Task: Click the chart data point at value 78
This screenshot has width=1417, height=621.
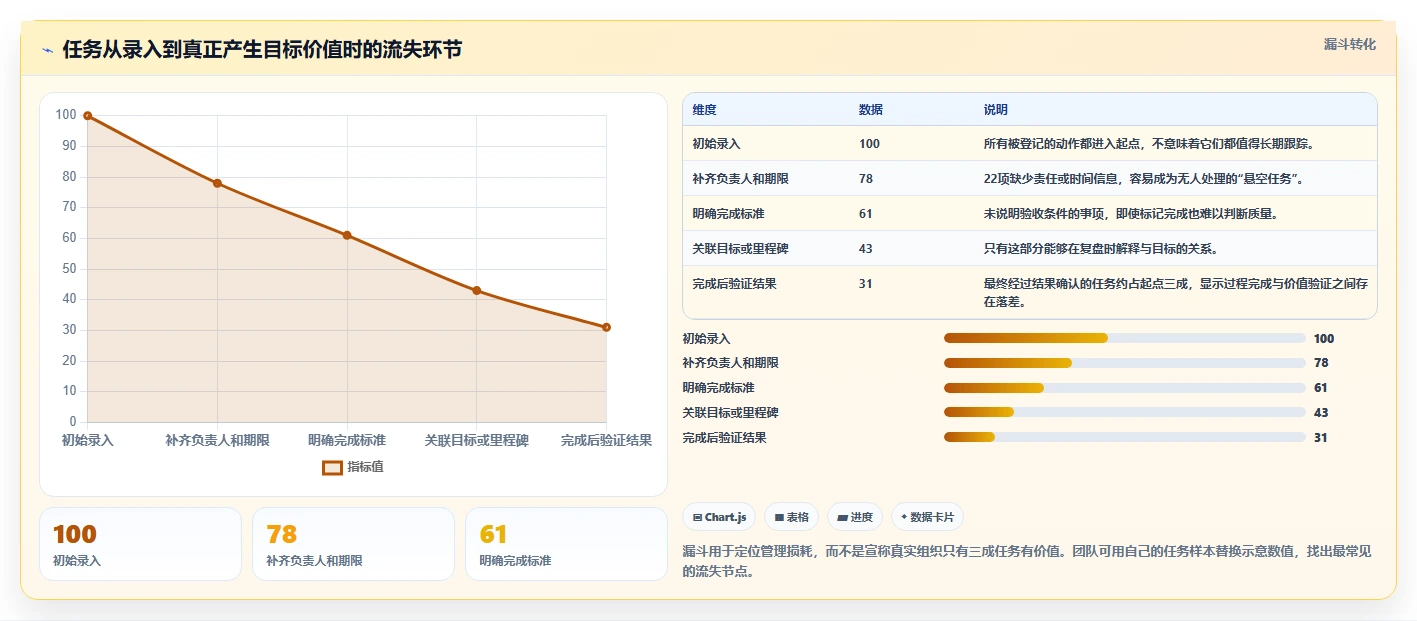Action: coord(217,183)
